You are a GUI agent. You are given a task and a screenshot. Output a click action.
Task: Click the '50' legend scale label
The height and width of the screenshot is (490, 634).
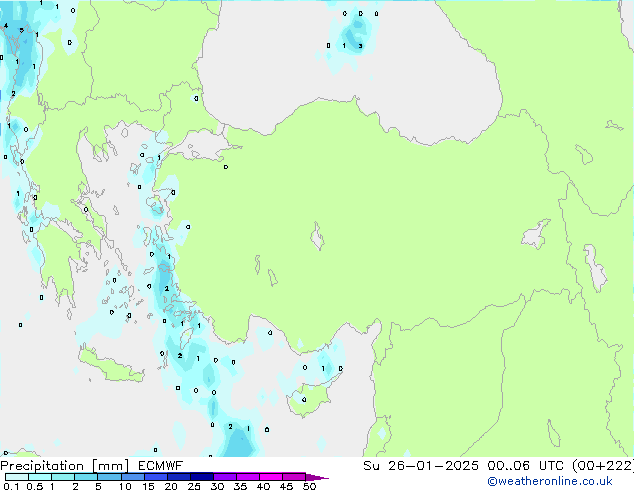[x=309, y=486]
